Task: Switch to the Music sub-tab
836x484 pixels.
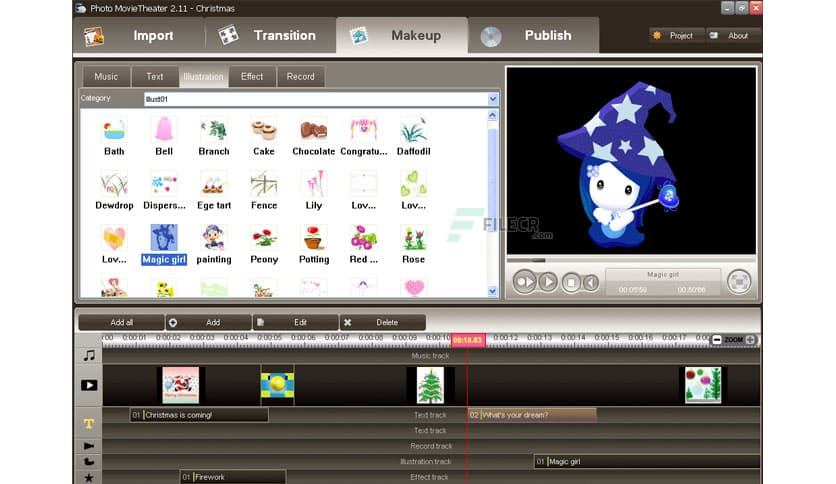Action: click(x=106, y=77)
